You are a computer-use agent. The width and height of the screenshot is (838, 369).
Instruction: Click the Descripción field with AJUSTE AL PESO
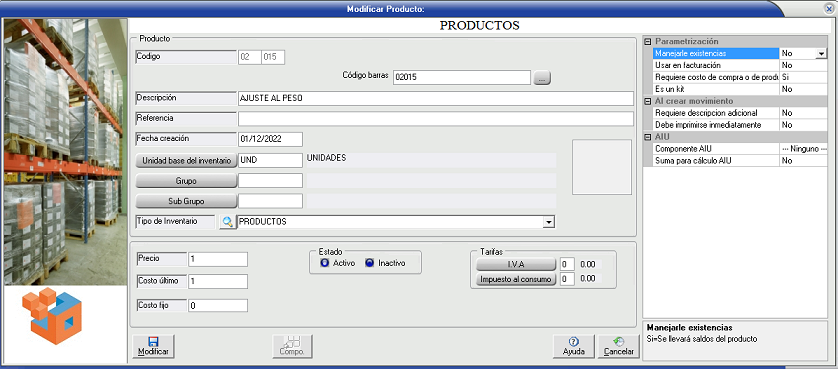click(436, 98)
